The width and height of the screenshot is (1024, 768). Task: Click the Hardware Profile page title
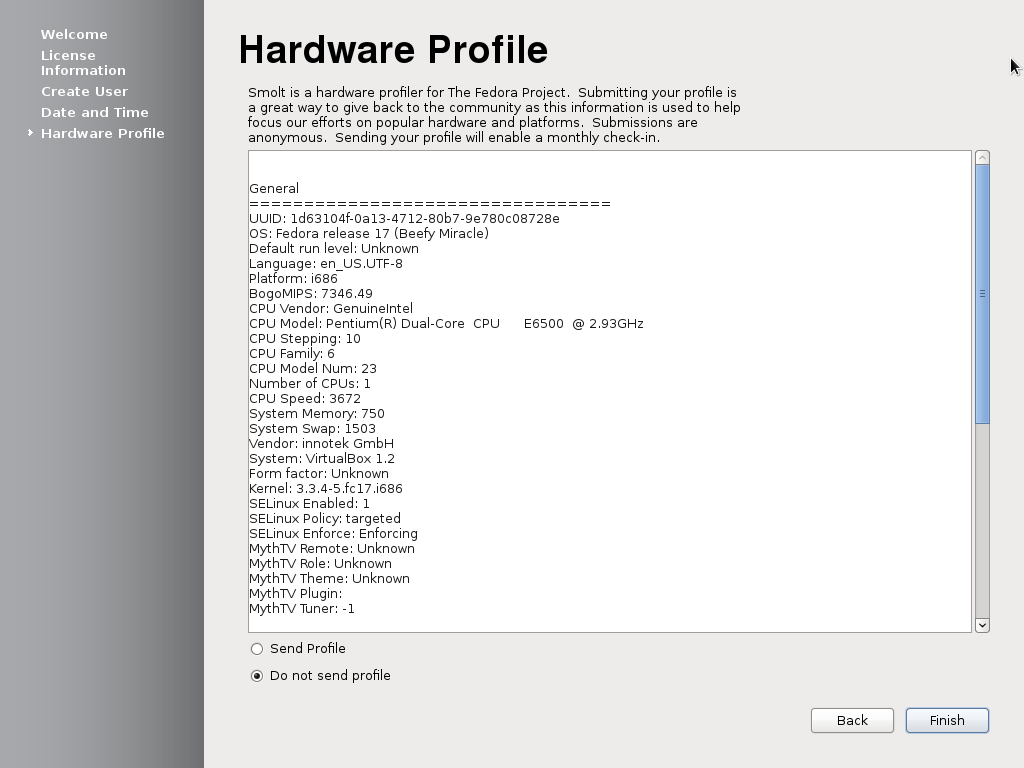(x=393, y=50)
